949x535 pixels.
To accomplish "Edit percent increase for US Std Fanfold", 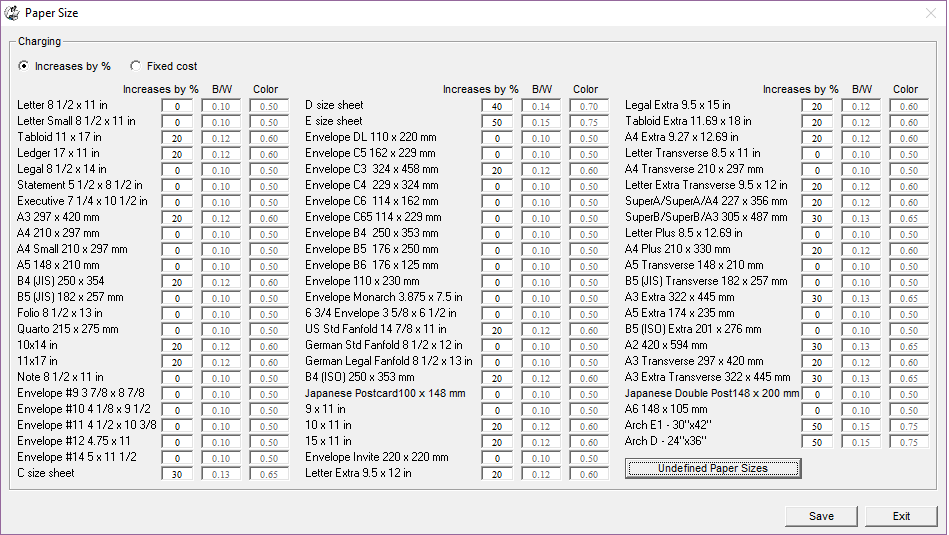I will pyautogui.click(x=497, y=330).
